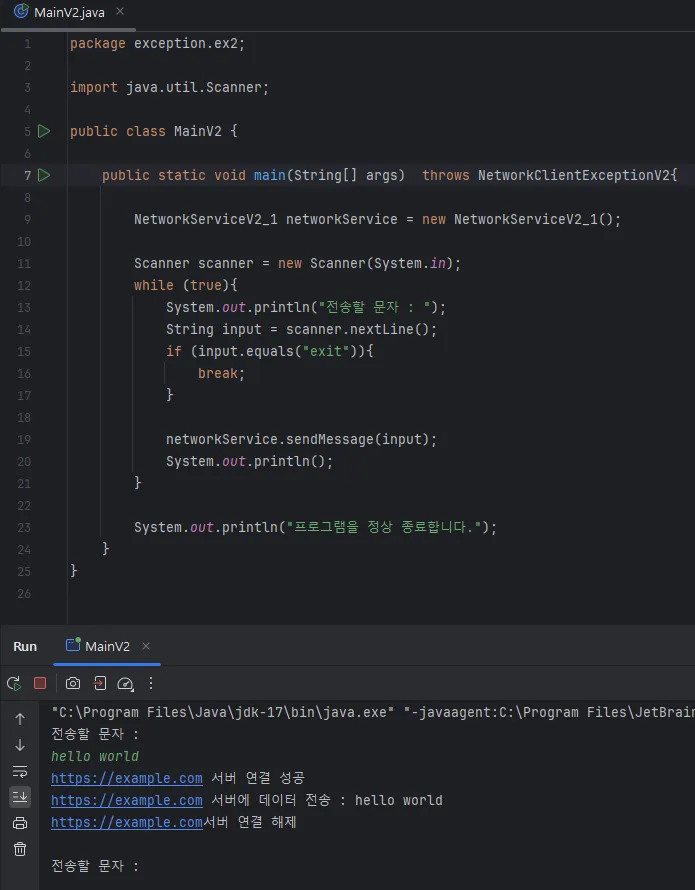
Task: Run class MainV2 from gutter at line 5
Action: (x=44, y=131)
